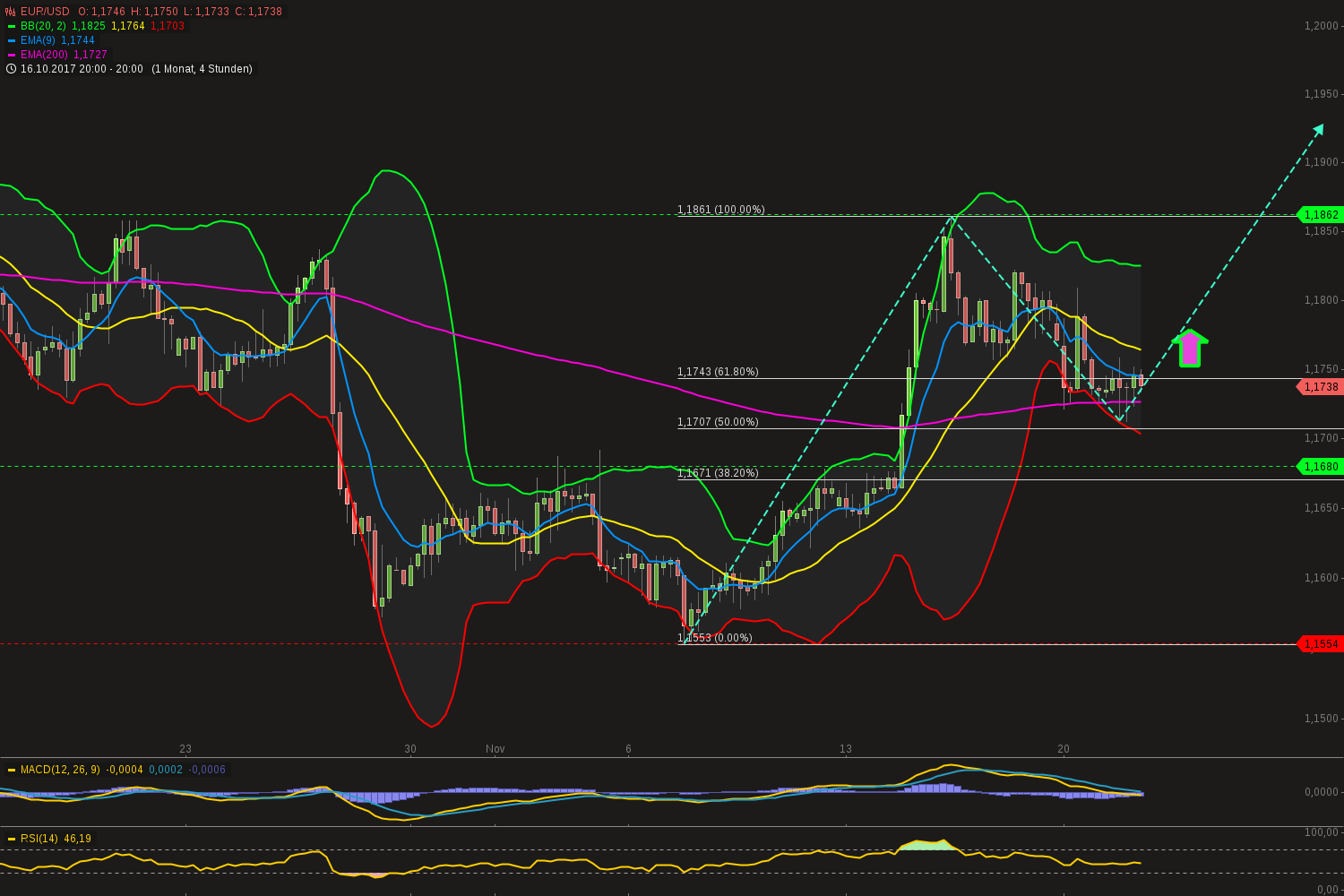The width and height of the screenshot is (1344, 896).
Task: Click the green 1,1862 price tag
Action: 1319,215
